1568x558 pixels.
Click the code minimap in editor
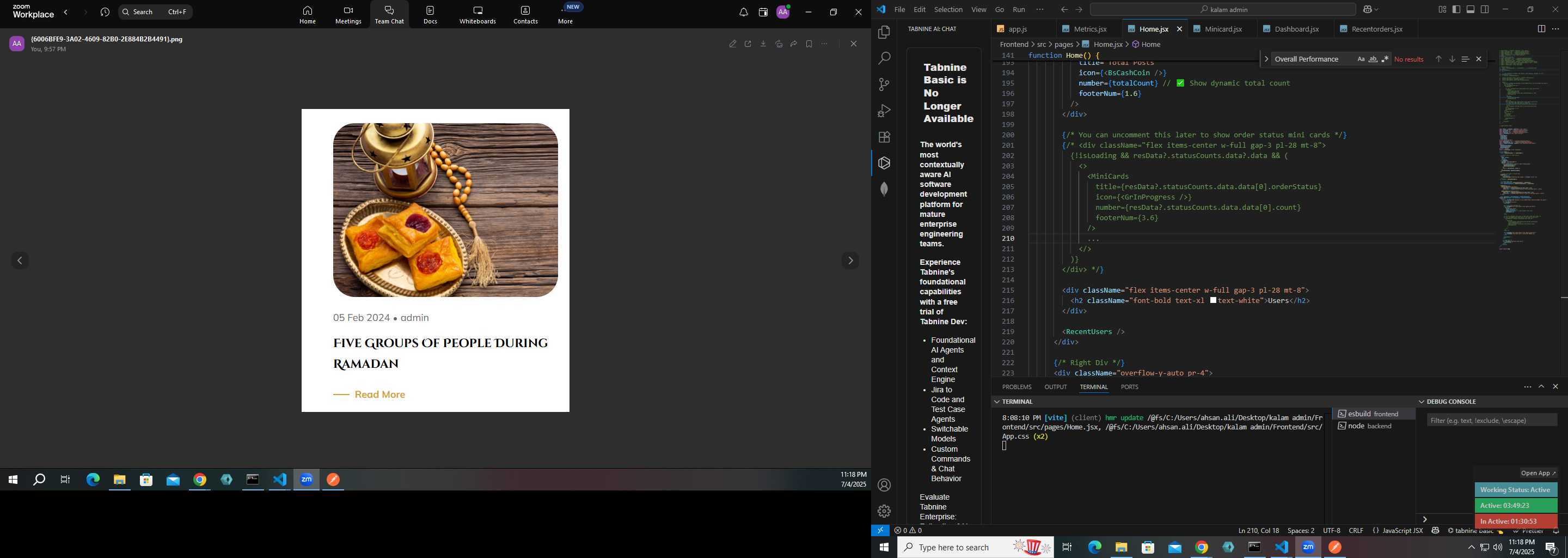tap(1528, 149)
